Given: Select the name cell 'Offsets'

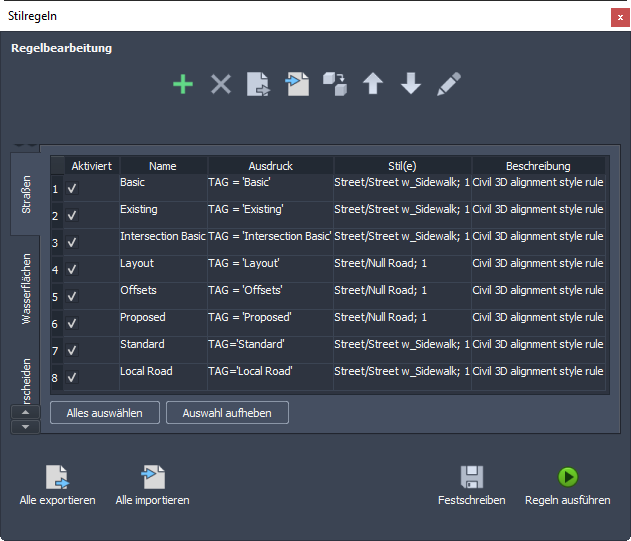Looking at the screenshot, I should point(163,296).
